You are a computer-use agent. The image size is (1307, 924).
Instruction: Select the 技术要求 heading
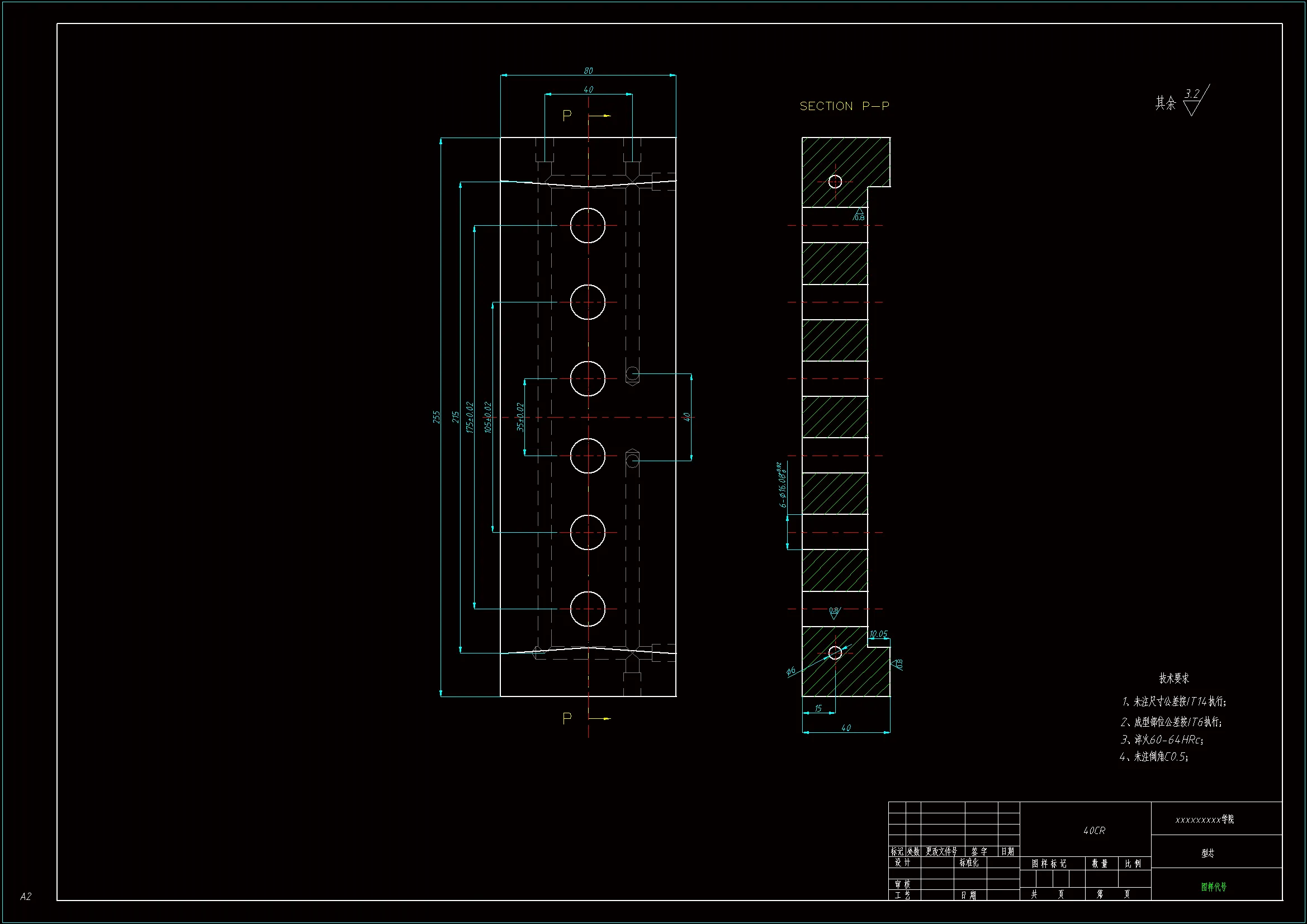coord(1174,678)
